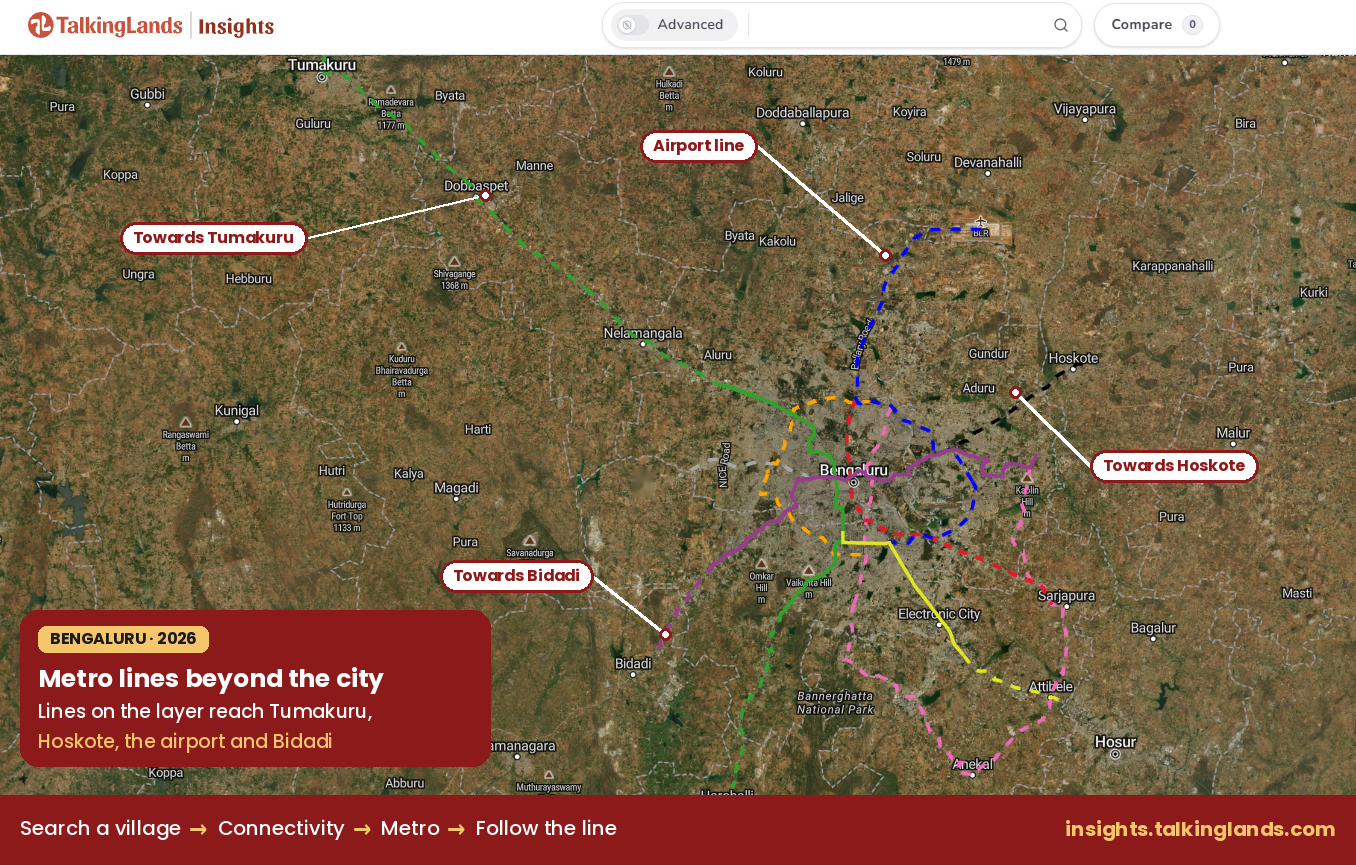Click the Anekal town label
Image resolution: width=1356 pixels, height=865 pixels.
973,764
